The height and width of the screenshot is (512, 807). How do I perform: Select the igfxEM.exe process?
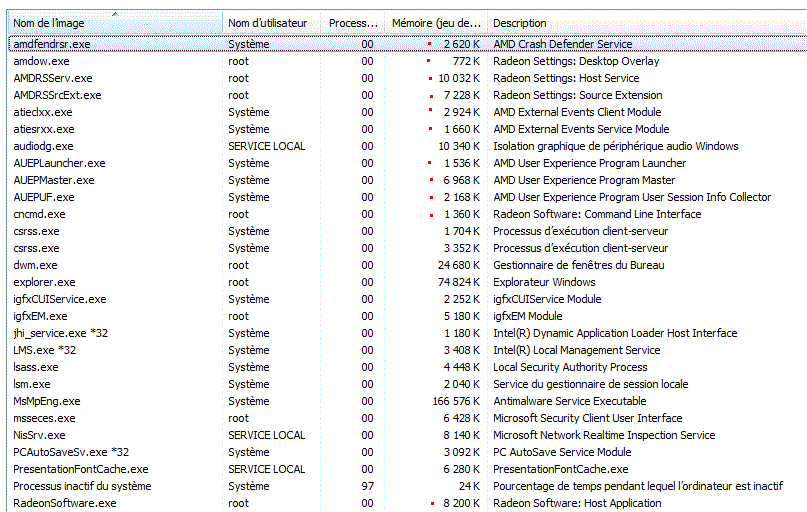tap(40, 316)
